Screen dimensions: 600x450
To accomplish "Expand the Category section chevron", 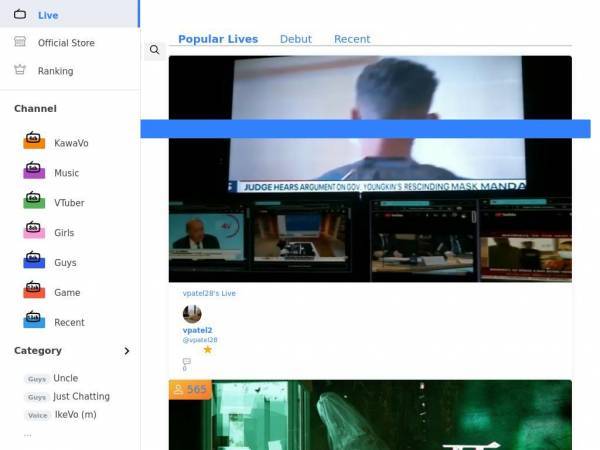I will 127,351.
